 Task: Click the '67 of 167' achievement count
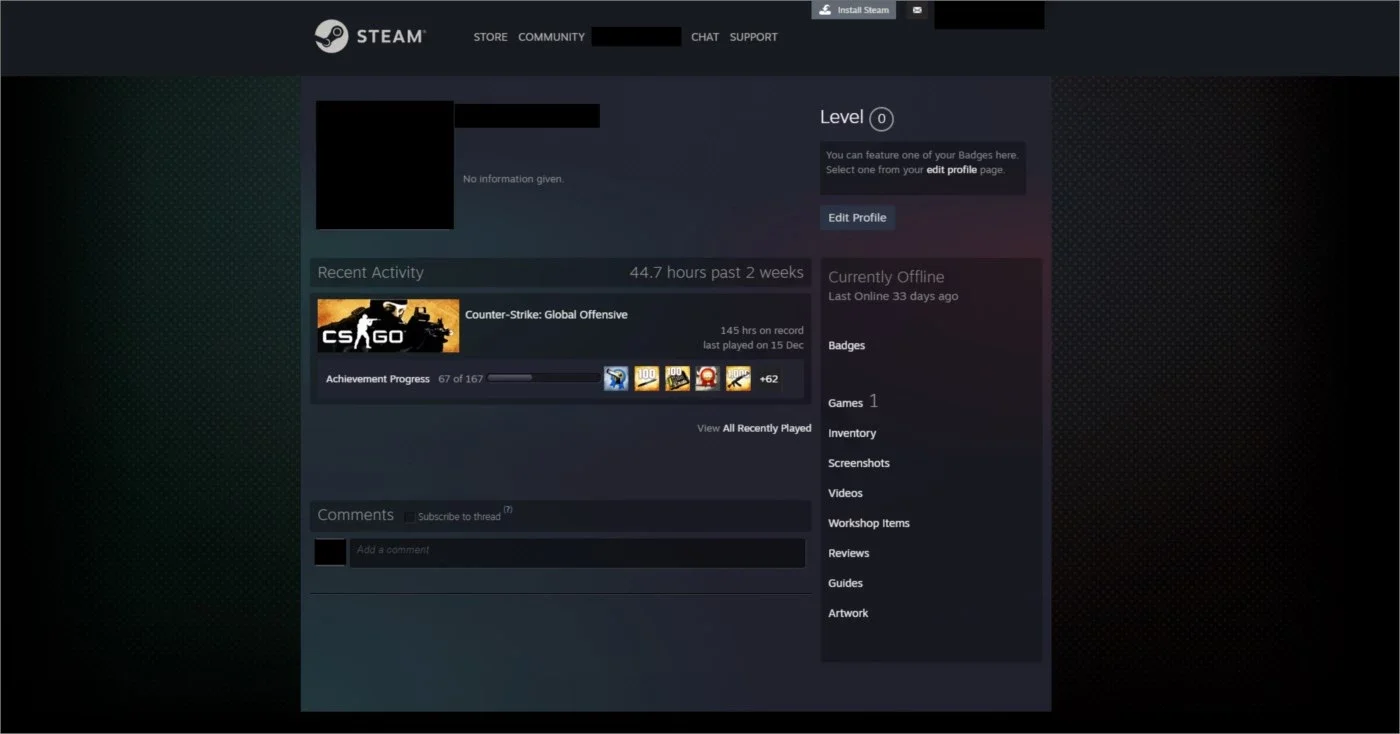pos(460,379)
